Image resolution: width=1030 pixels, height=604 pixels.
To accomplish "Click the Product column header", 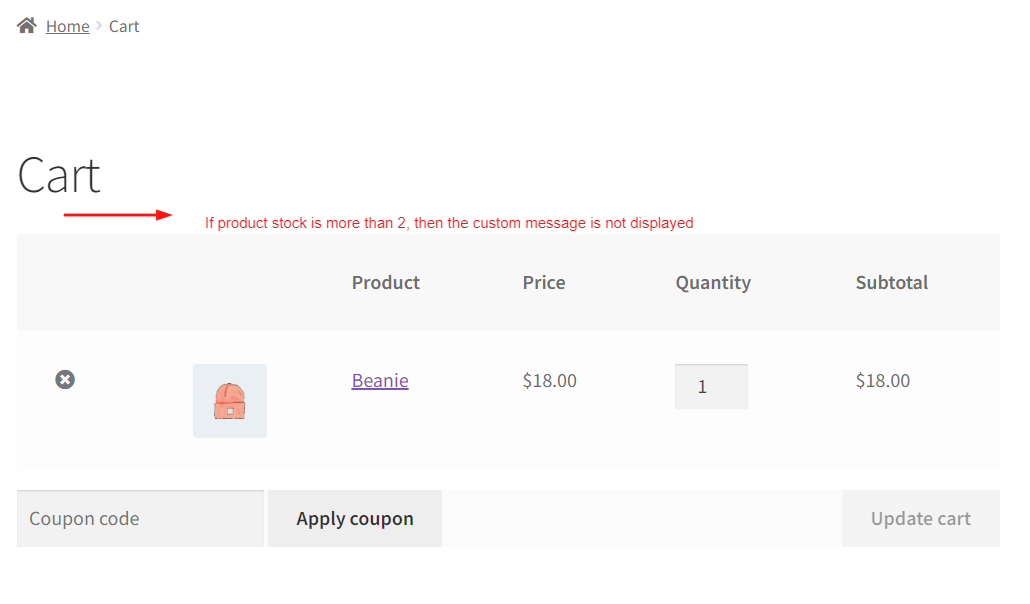I will point(385,282).
